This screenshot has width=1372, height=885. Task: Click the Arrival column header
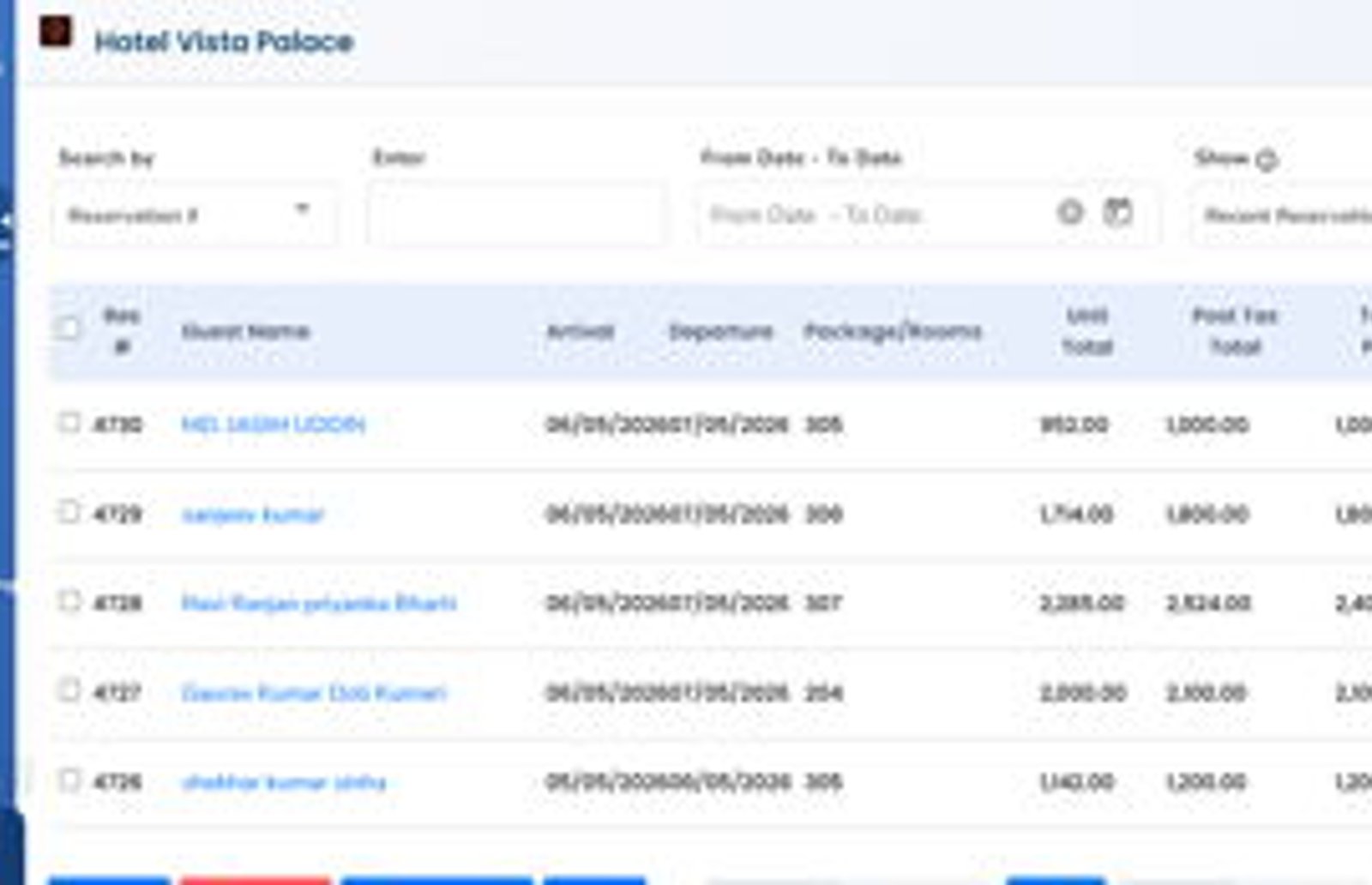pyautogui.click(x=581, y=331)
